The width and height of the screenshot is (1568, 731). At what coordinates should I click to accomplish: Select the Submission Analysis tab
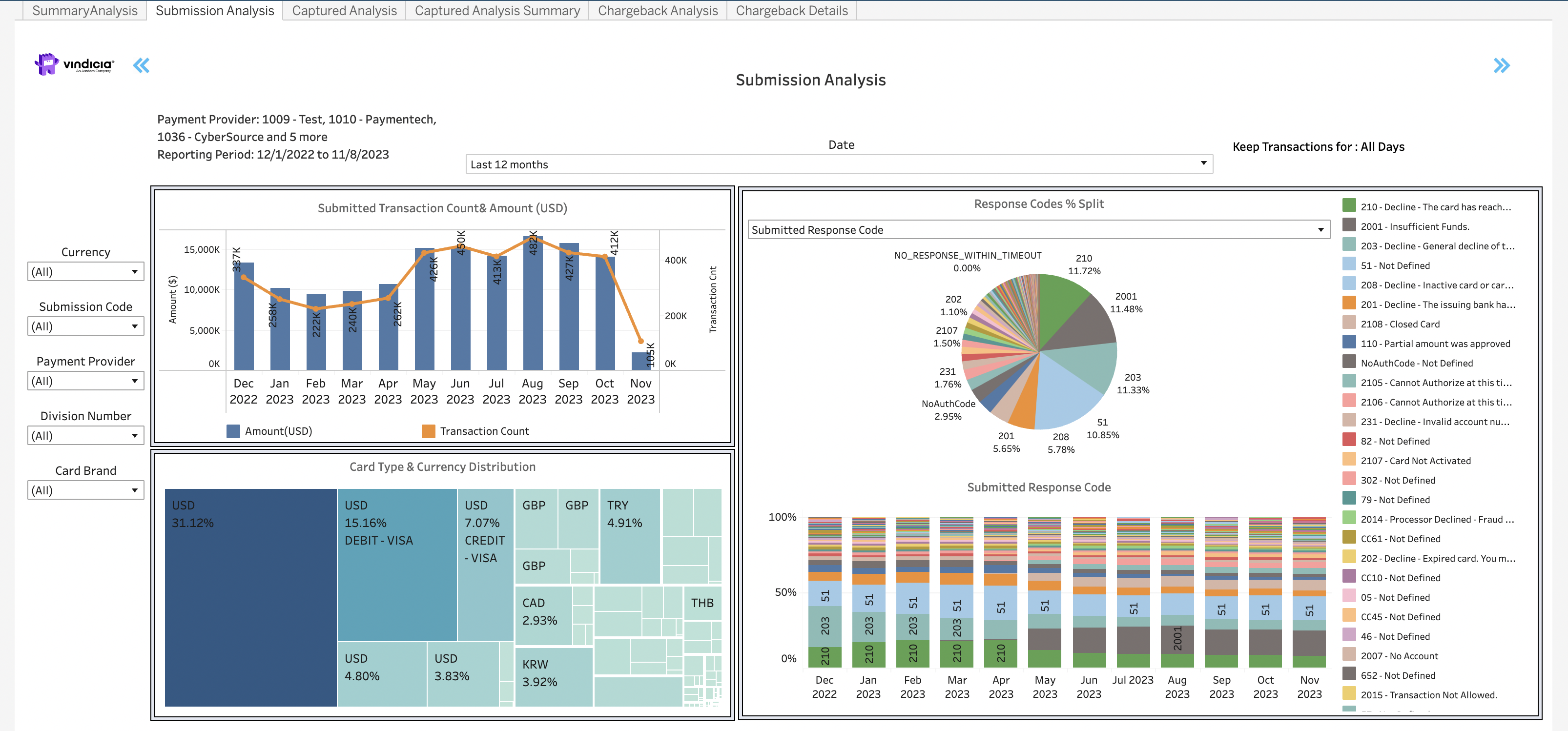(x=215, y=10)
